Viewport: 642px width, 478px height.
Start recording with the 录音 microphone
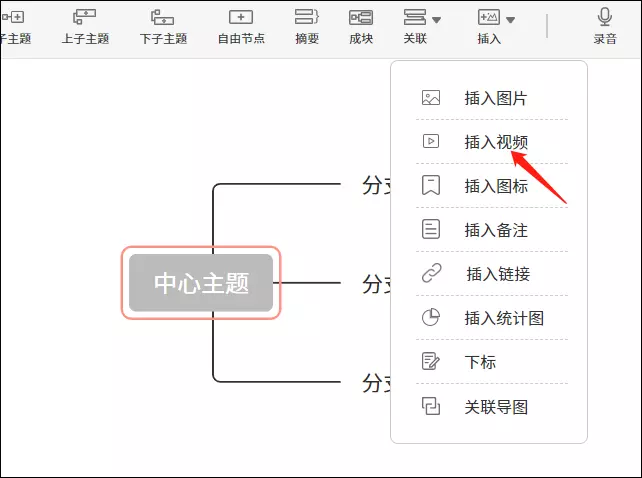click(x=604, y=17)
